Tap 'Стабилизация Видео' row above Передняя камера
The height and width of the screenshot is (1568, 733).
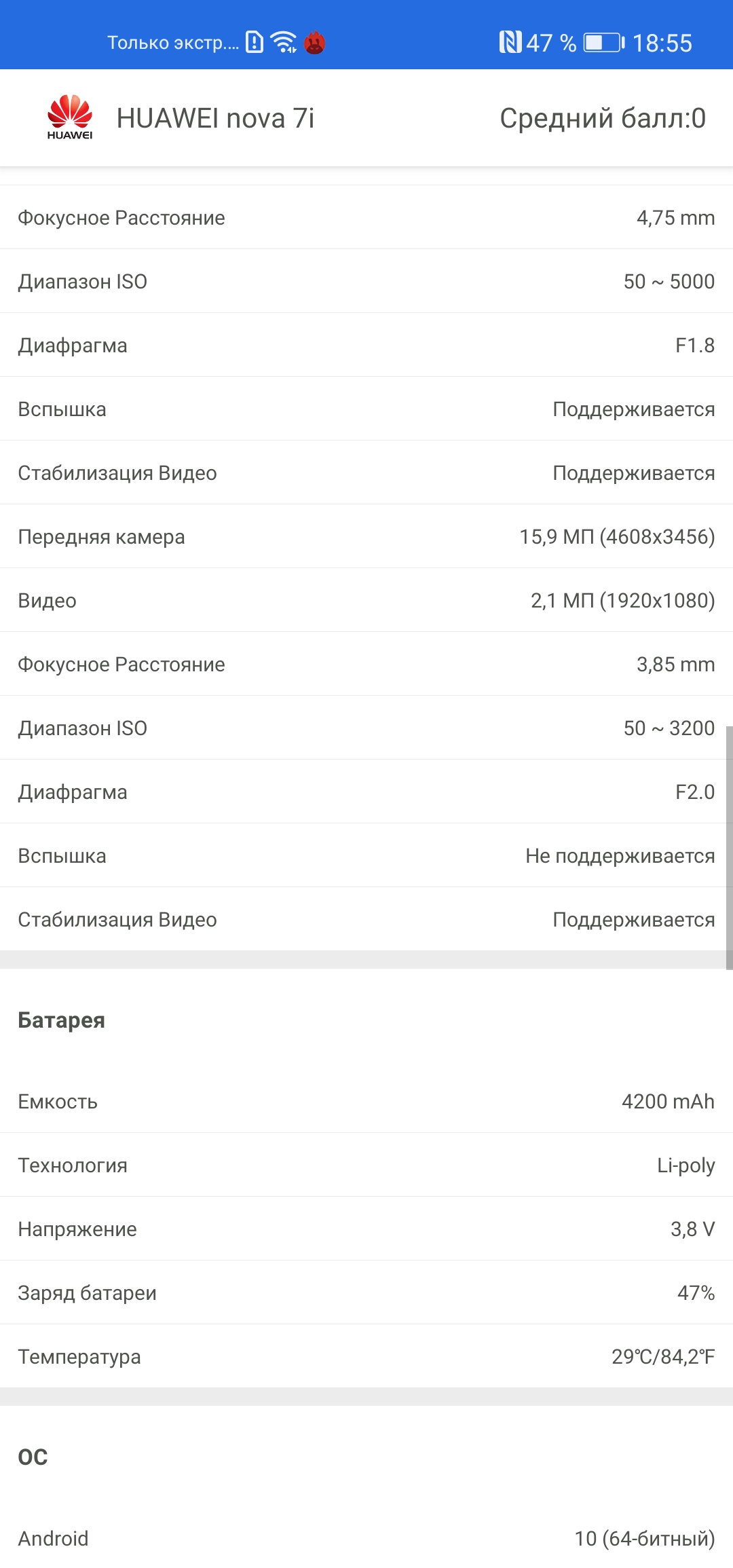[x=366, y=472]
